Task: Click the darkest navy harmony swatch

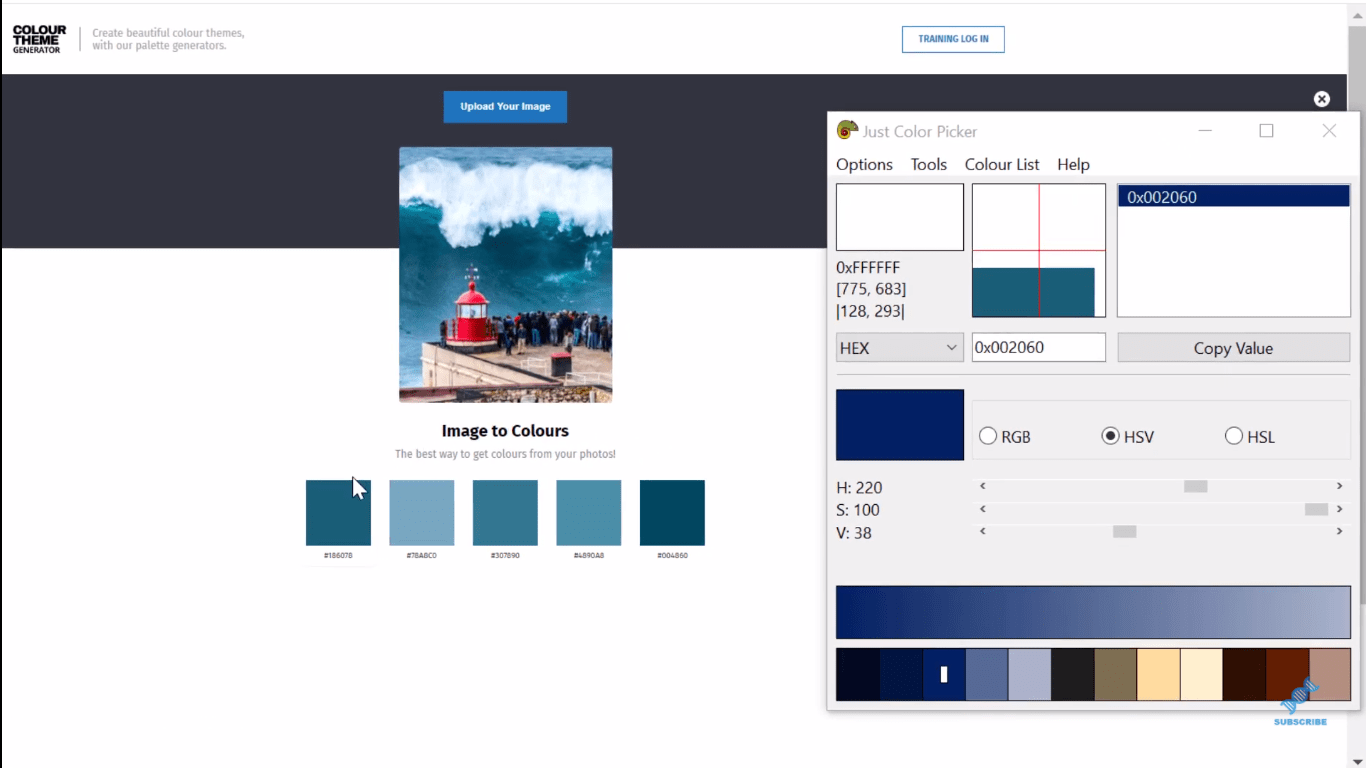Action: (x=858, y=674)
